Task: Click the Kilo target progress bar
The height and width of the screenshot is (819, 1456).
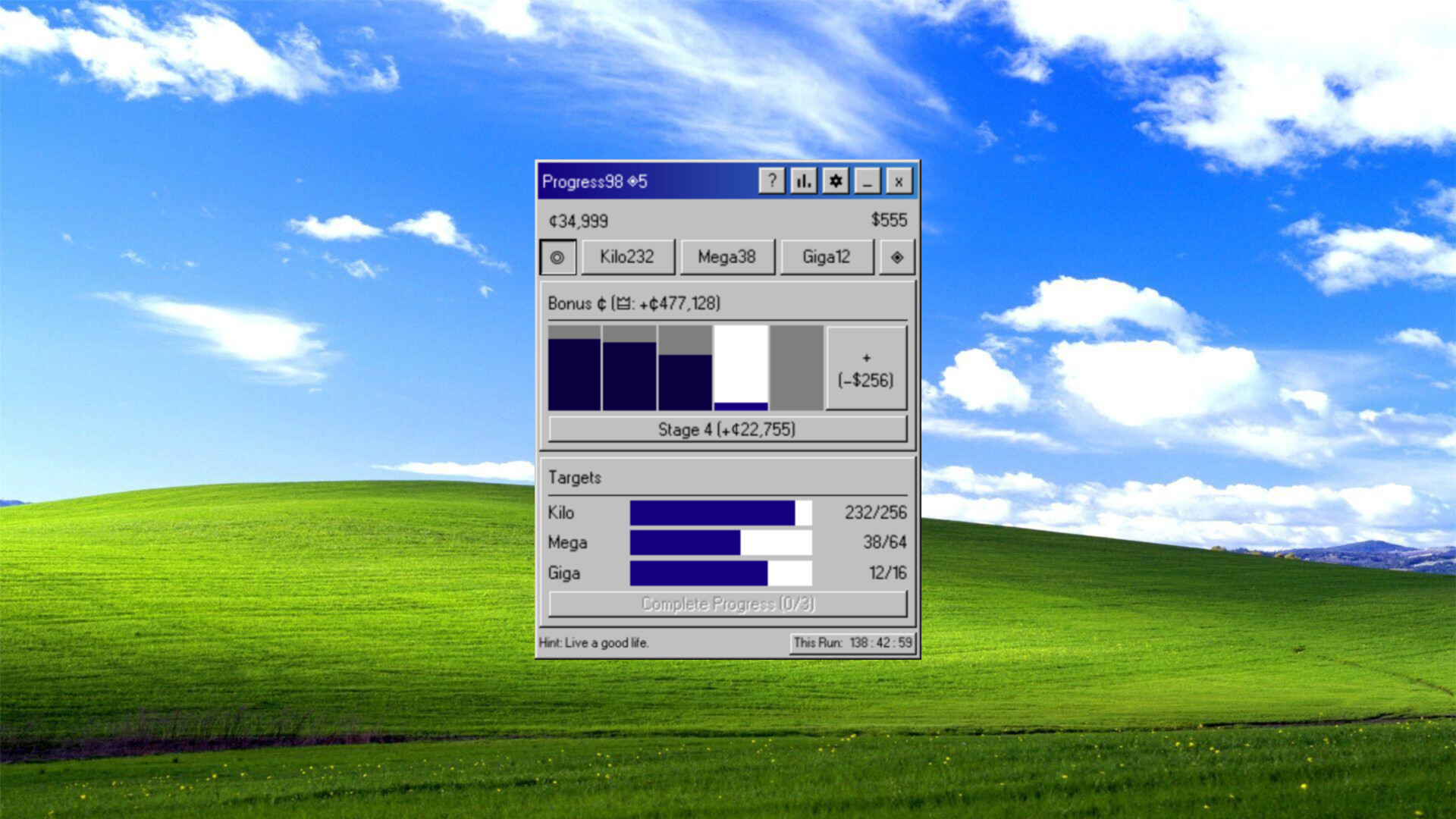Action: [720, 513]
